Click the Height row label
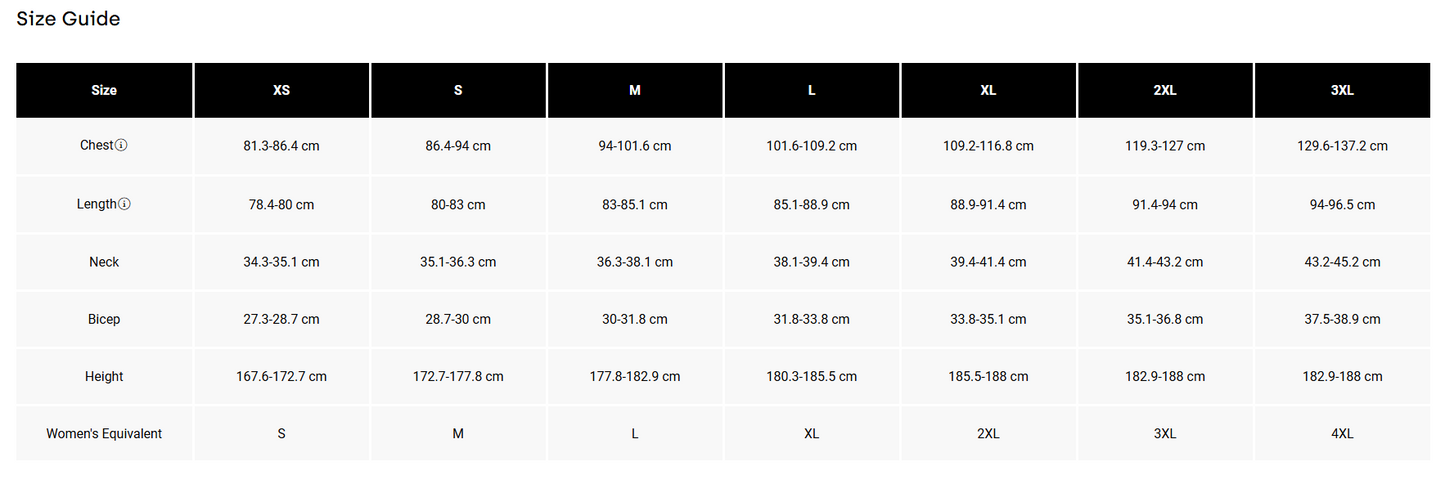The height and width of the screenshot is (484, 1445). (104, 377)
